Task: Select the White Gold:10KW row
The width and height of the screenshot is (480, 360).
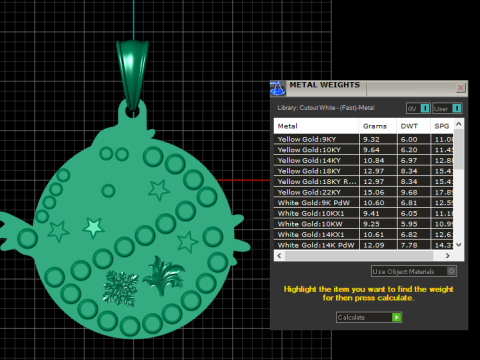Action: tap(364, 224)
